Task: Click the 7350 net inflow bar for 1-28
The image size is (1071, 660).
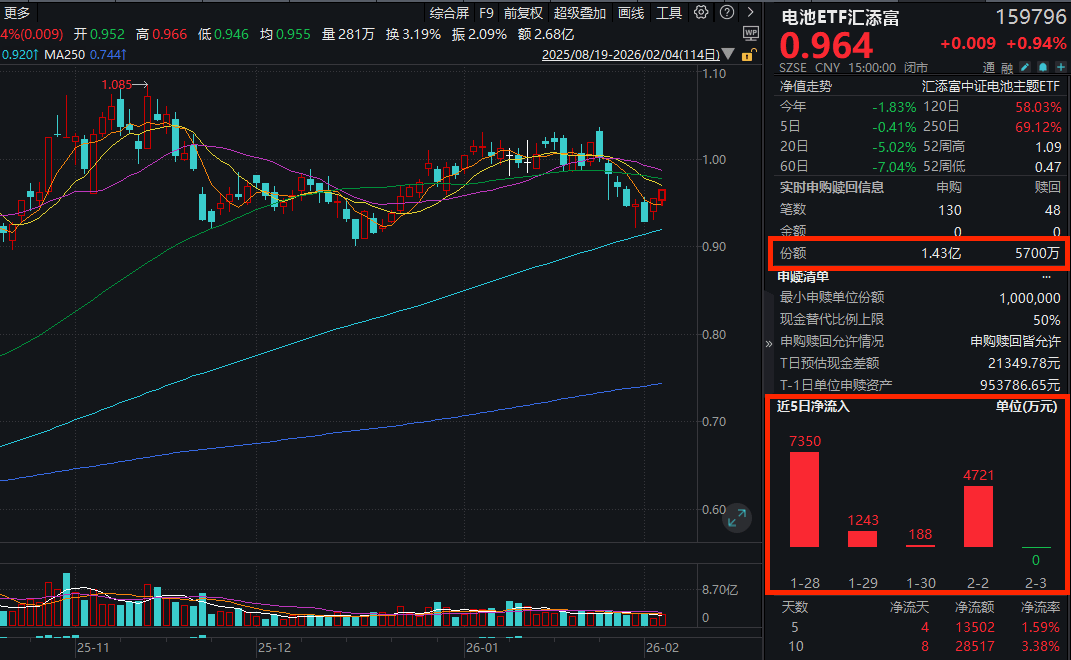Action: pos(804,499)
